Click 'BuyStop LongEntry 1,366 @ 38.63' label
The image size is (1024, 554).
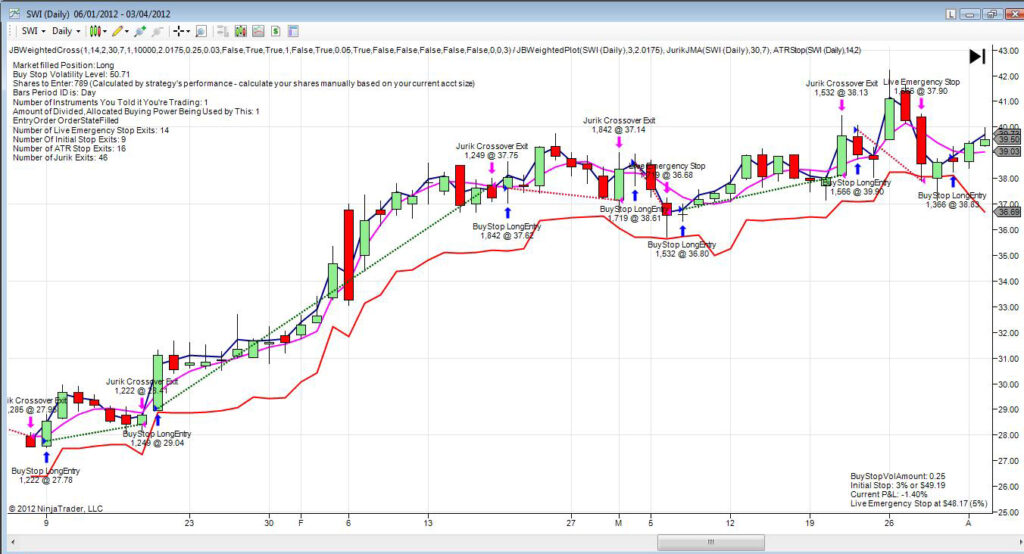tap(952, 200)
